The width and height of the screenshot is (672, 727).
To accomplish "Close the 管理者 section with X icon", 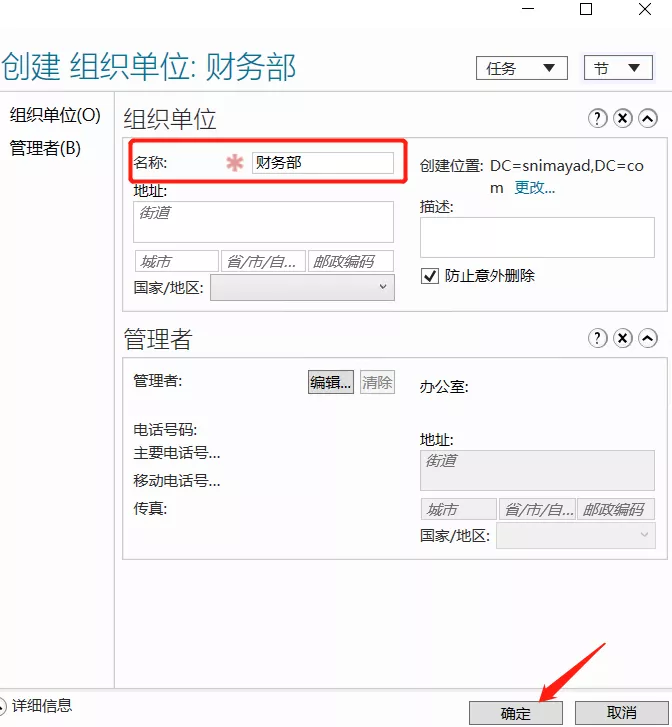I will click(x=623, y=339).
